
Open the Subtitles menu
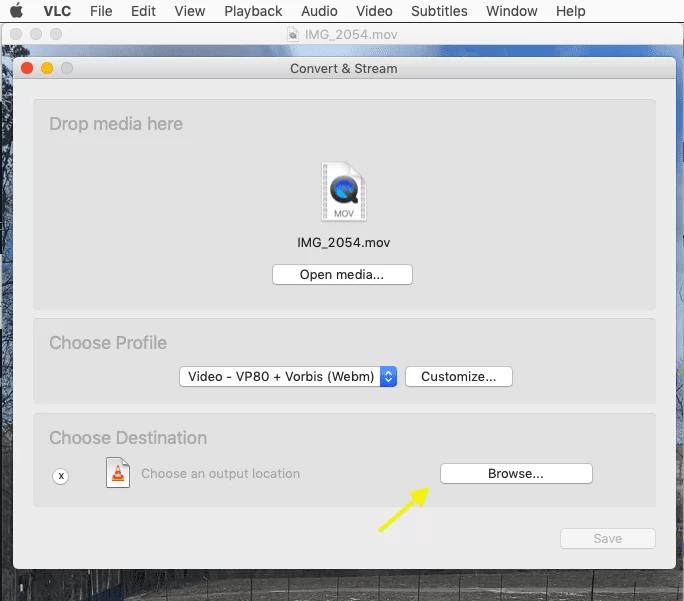click(x=439, y=11)
